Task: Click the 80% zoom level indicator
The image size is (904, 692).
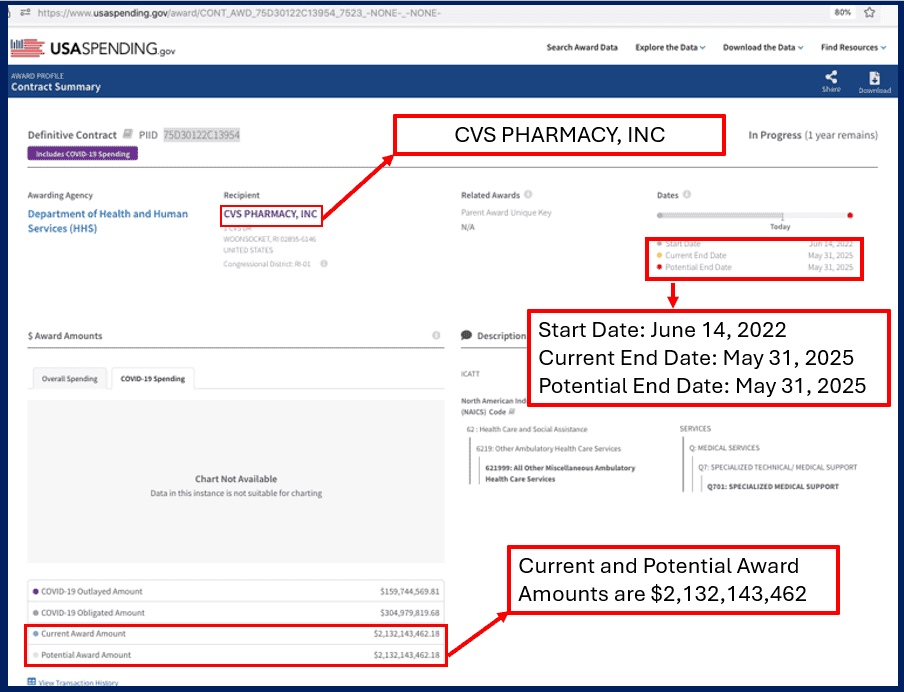Action: coord(842,12)
